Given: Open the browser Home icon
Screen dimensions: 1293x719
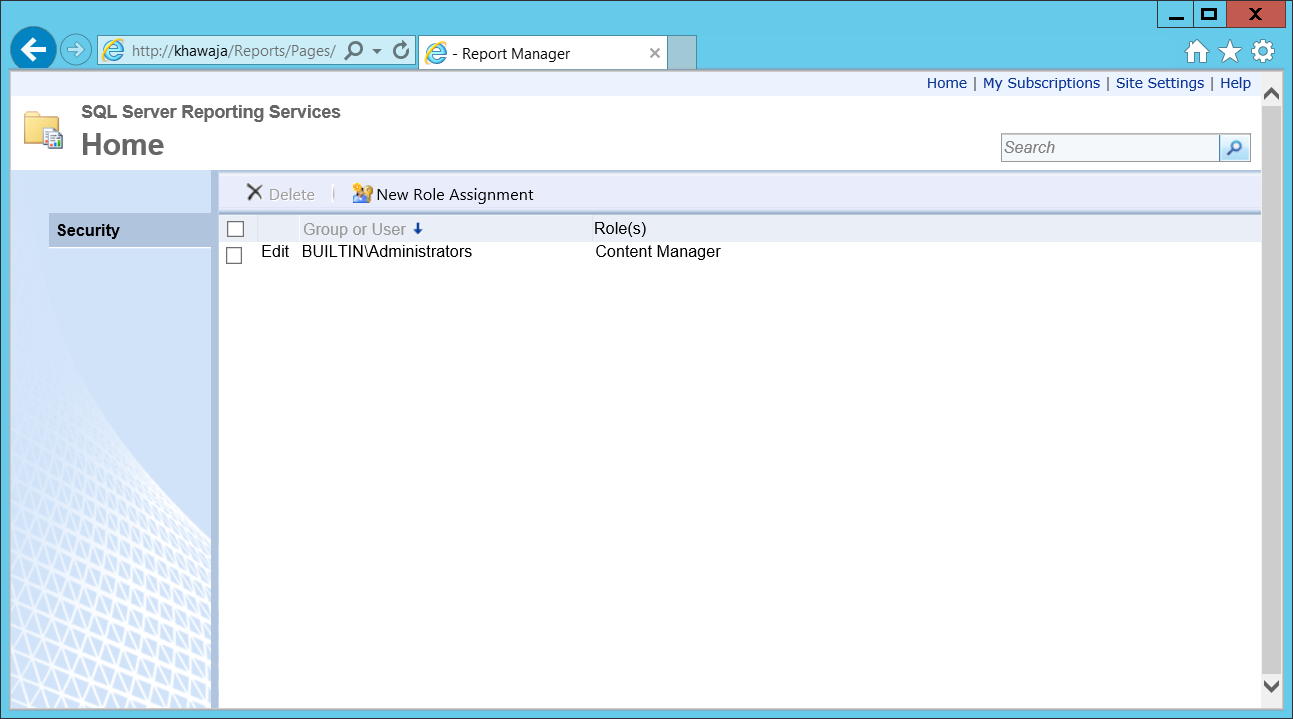Looking at the screenshot, I should click(1197, 52).
